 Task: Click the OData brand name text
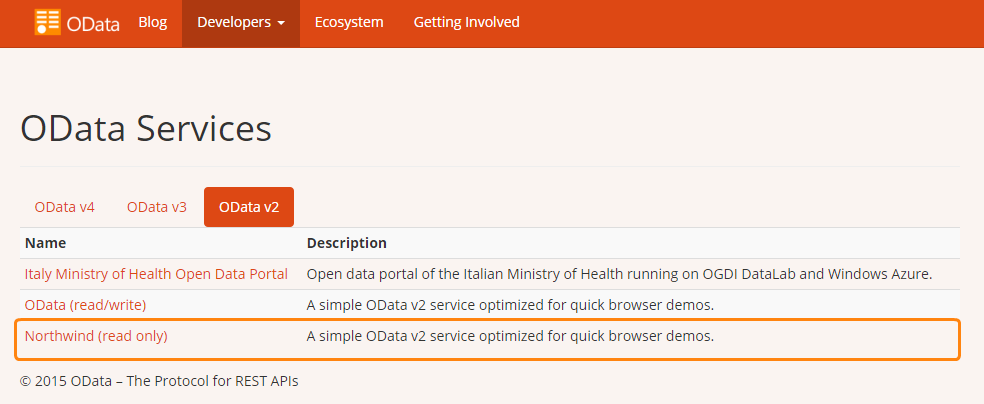click(x=93, y=24)
